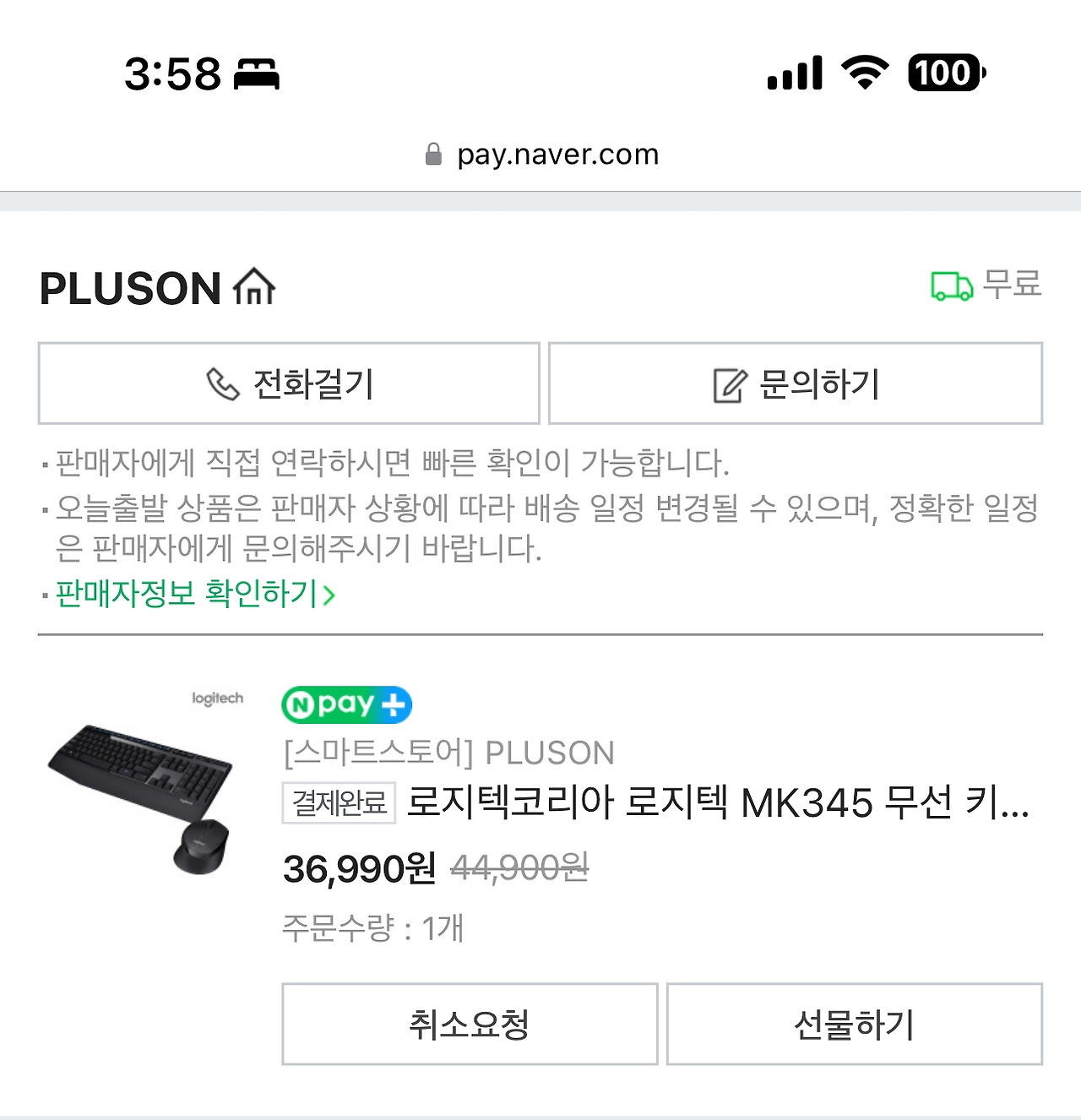Tap the inquiry pencil-note icon
Viewport: 1081px width, 1120px height.
tap(731, 385)
